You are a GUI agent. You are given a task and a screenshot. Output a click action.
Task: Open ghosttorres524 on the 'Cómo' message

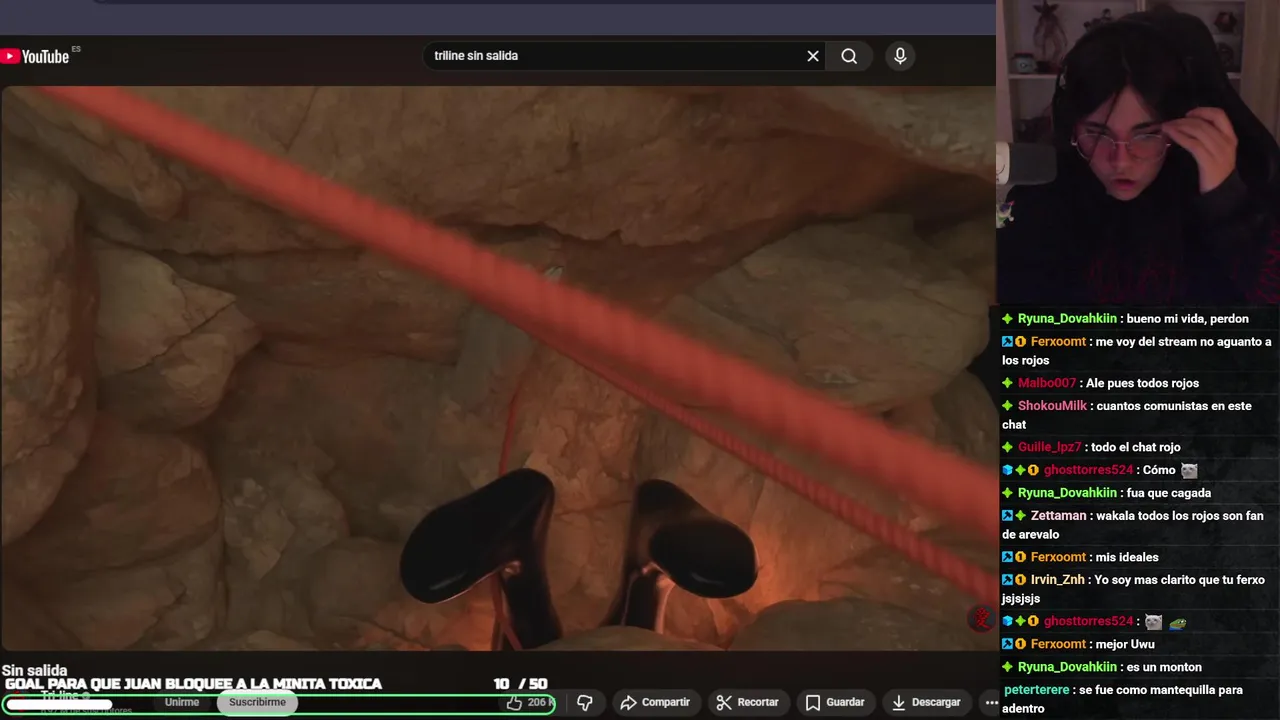[1088, 470]
